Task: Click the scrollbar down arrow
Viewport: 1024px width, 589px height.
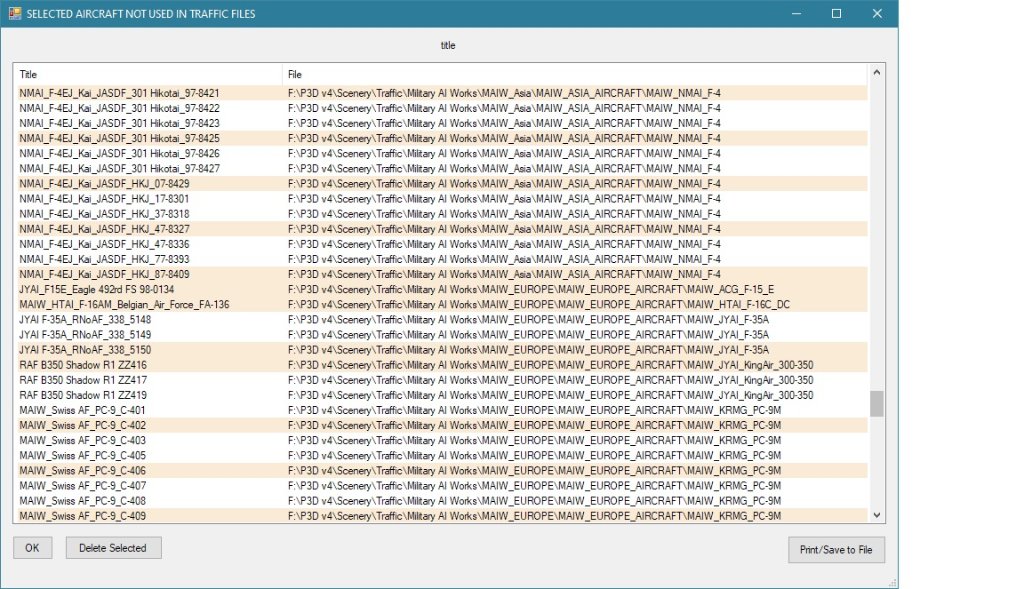Action: pyautogui.click(x=877, y=515)
